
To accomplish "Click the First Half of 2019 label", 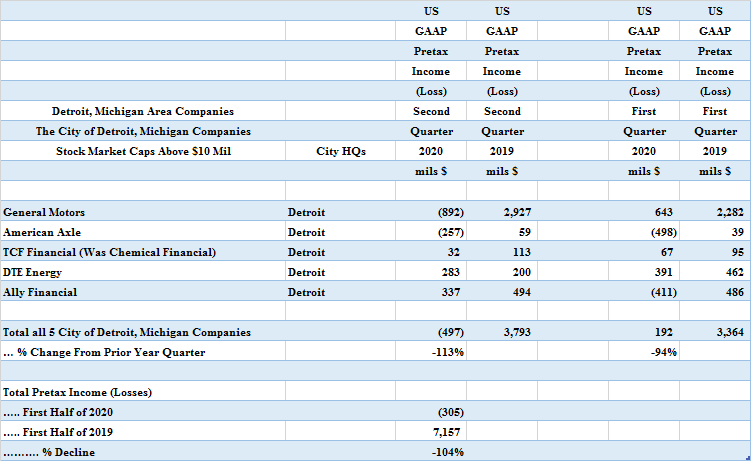I will point(58,432).
